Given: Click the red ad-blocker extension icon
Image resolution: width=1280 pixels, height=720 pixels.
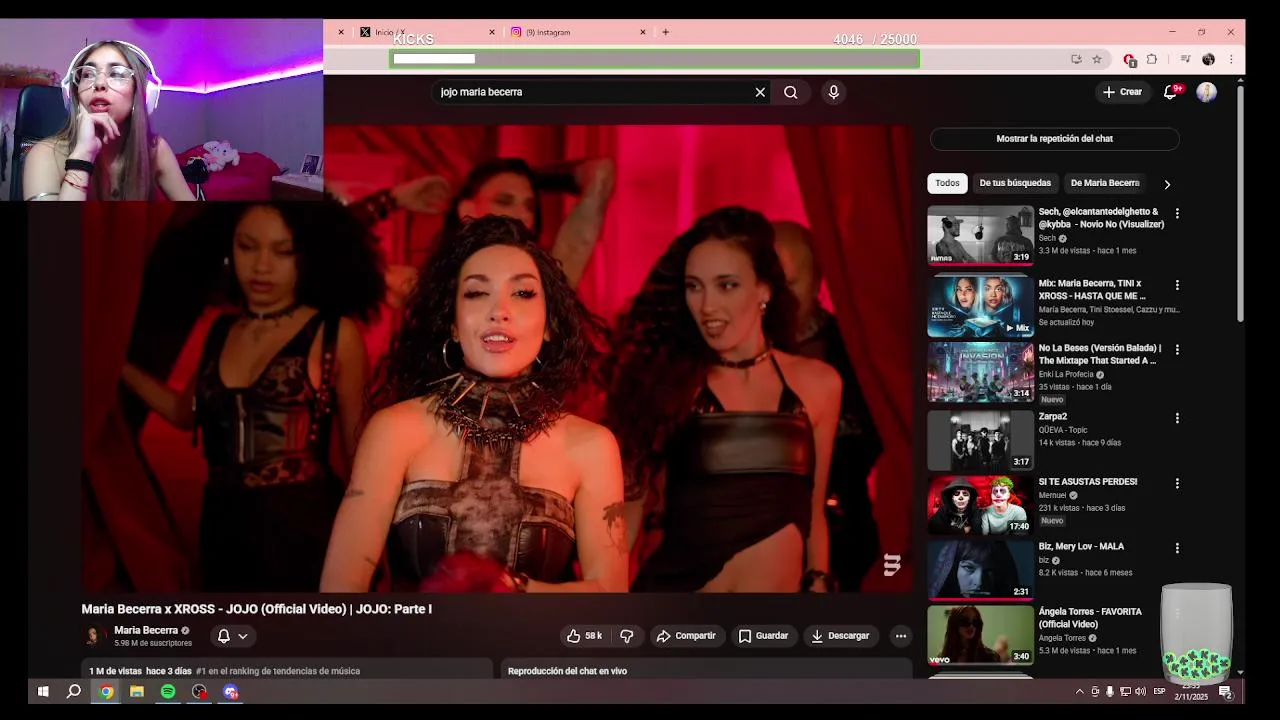Looking at the screenshot, I should click(x=1129, y=60).
